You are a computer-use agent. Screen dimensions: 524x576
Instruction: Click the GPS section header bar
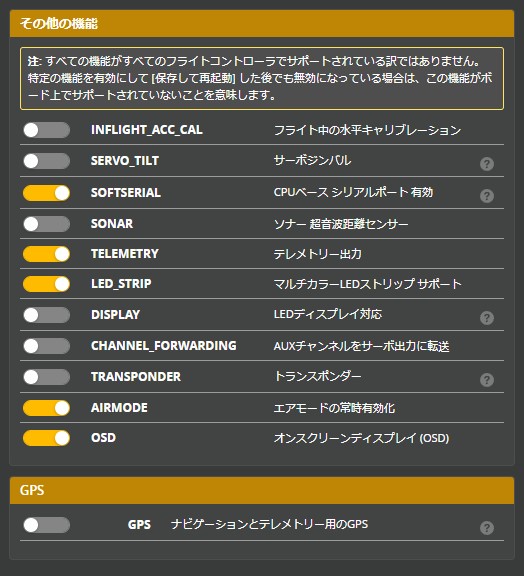pos(262,490)
